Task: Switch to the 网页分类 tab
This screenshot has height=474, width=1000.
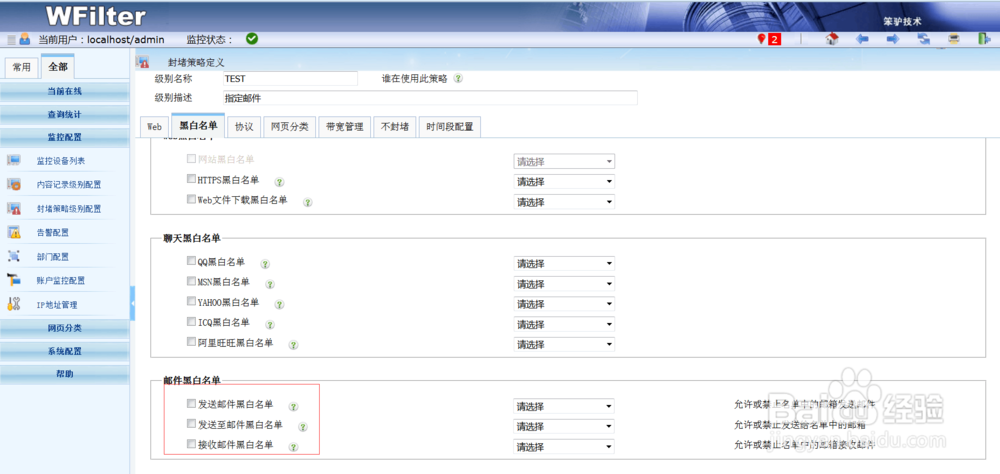Action: click(x=290, y=127)
